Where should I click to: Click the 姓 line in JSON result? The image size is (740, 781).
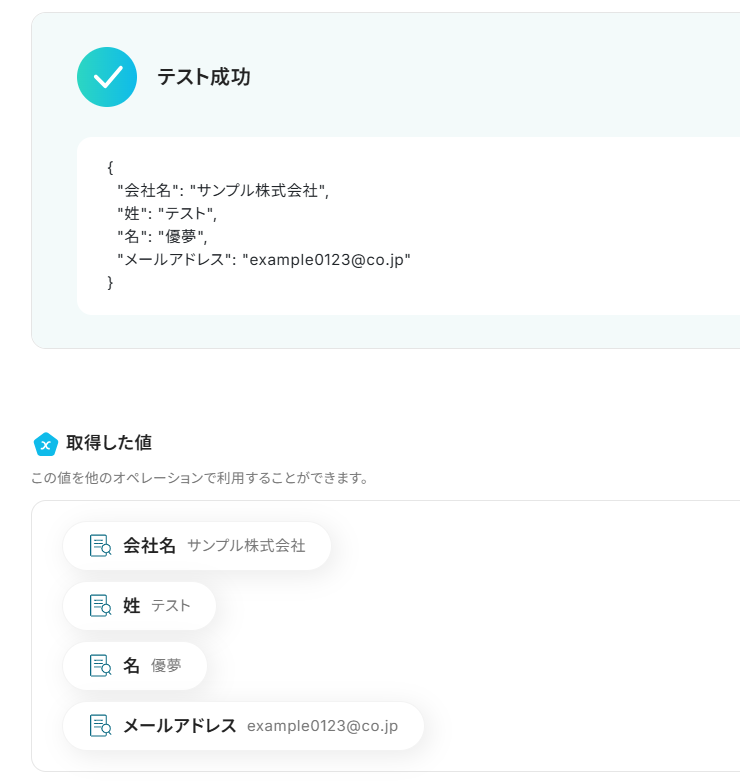tap(166, 213)
